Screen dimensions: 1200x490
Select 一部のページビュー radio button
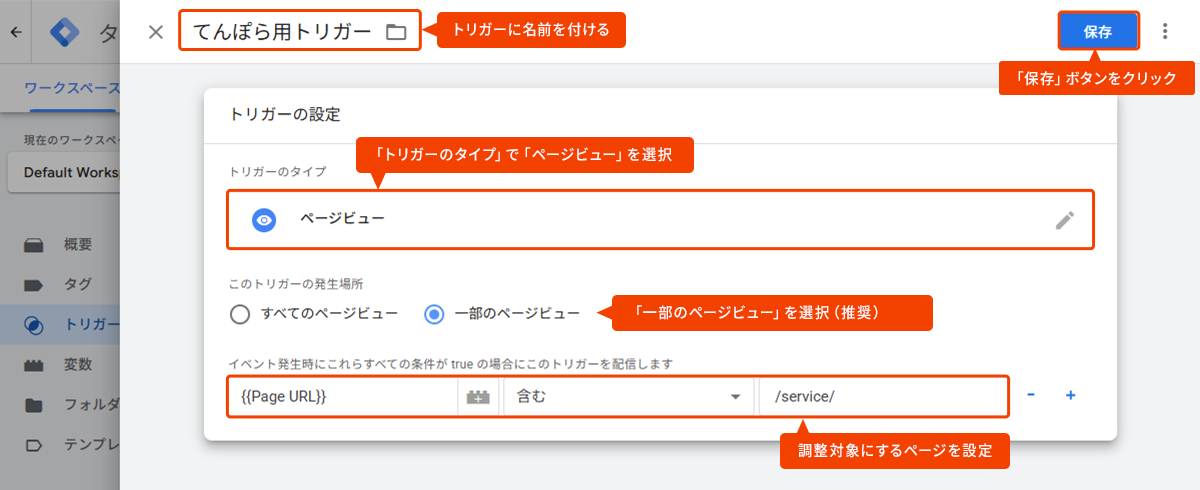[x=434, y=314]
